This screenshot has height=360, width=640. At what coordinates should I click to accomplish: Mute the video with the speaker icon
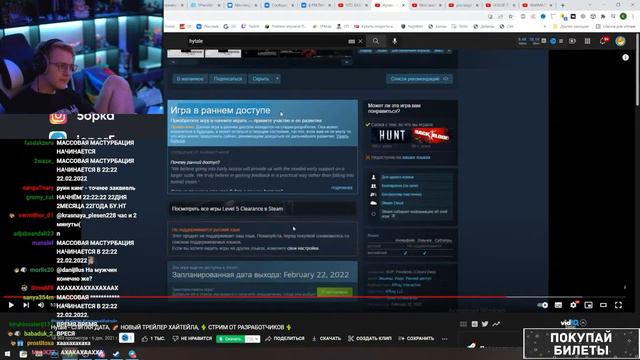tap(41, 305)
